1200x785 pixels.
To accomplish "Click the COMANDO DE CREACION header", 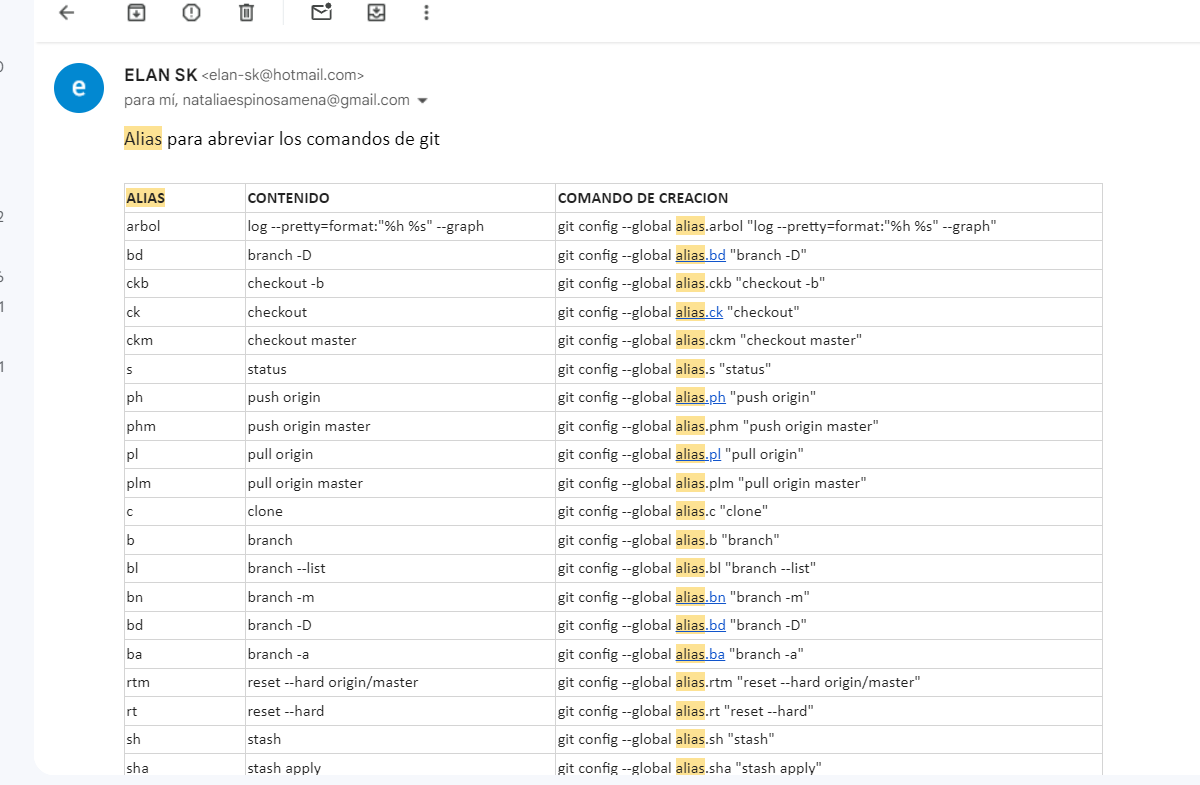I will pos(642,198).
